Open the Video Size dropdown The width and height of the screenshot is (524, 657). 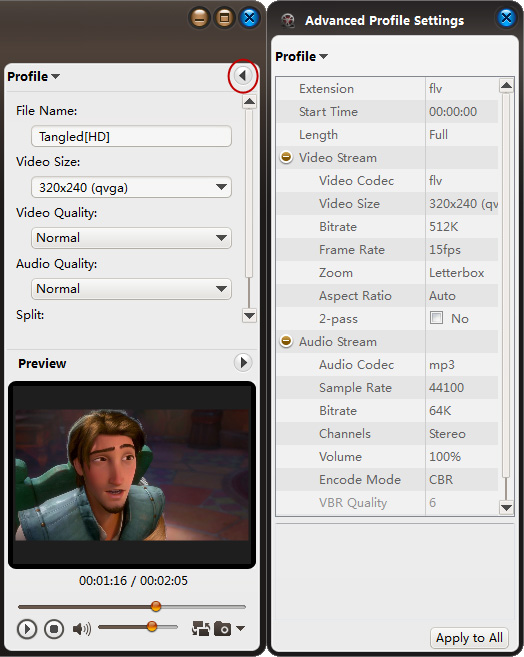(x=131, y=187)
